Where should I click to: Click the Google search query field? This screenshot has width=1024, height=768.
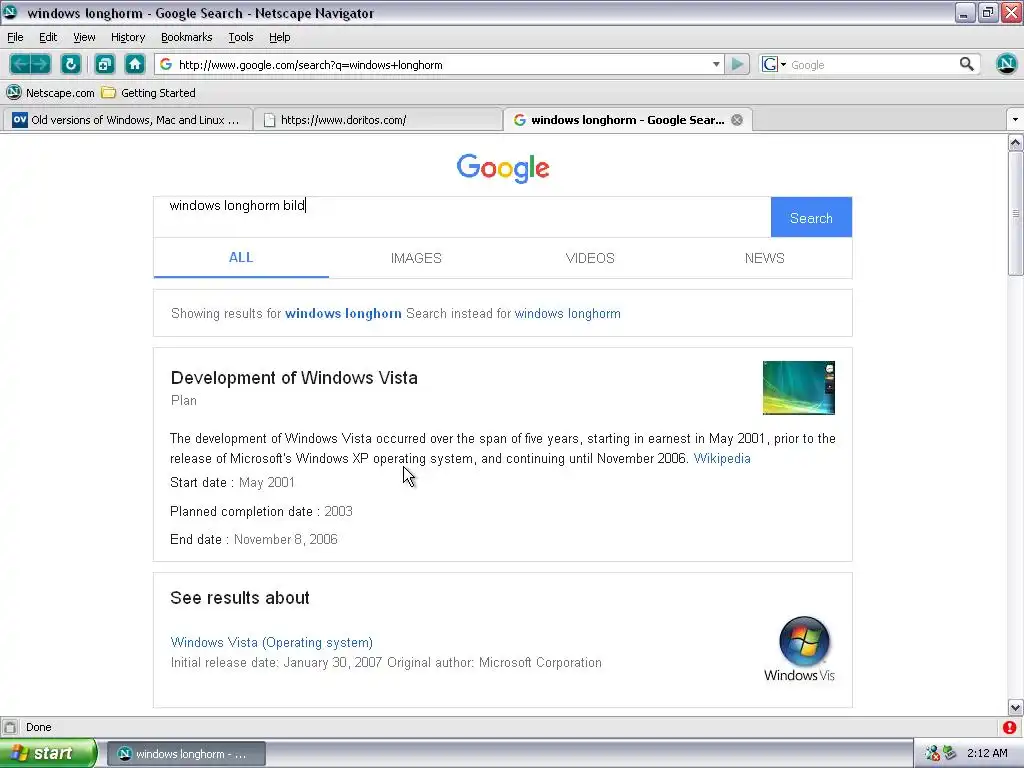(462, 217)
